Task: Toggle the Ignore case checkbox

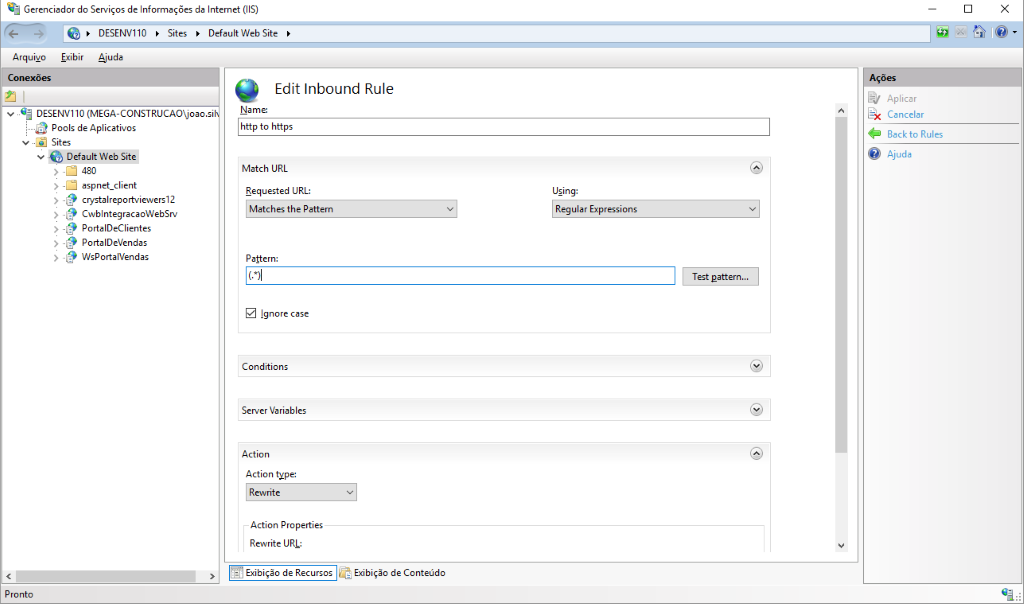Action: coord(251,314)
